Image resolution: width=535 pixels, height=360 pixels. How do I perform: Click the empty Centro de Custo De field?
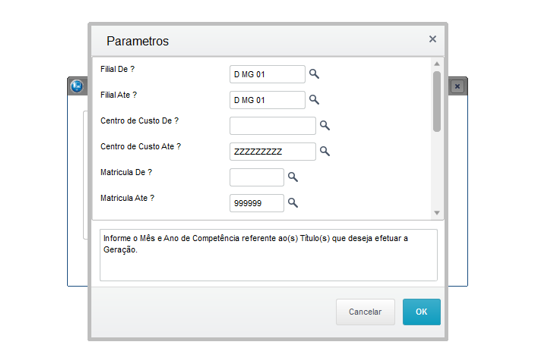point(273,126)
